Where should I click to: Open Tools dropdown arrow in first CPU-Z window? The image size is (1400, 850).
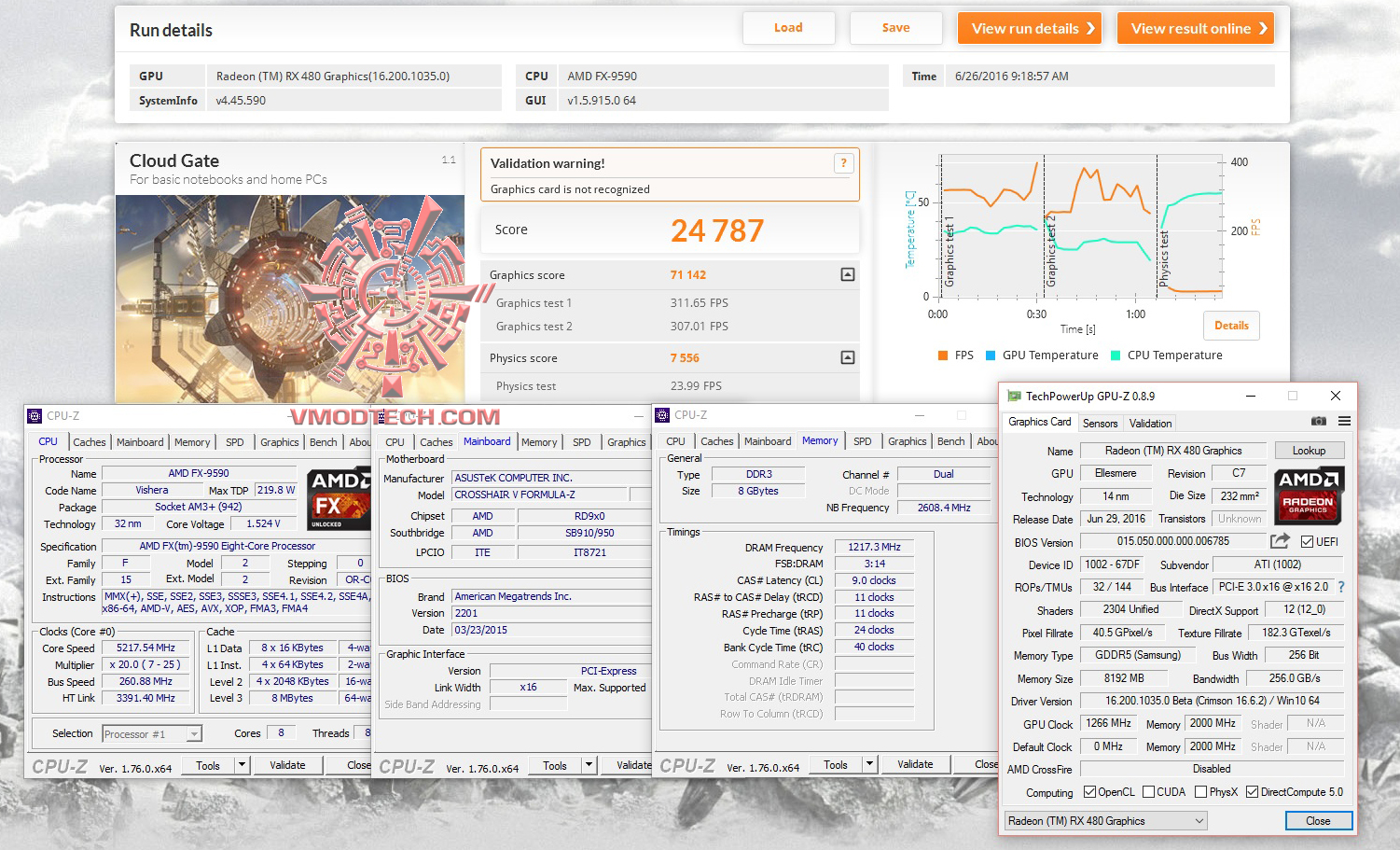pyautogui.click(x=242, y=765)
